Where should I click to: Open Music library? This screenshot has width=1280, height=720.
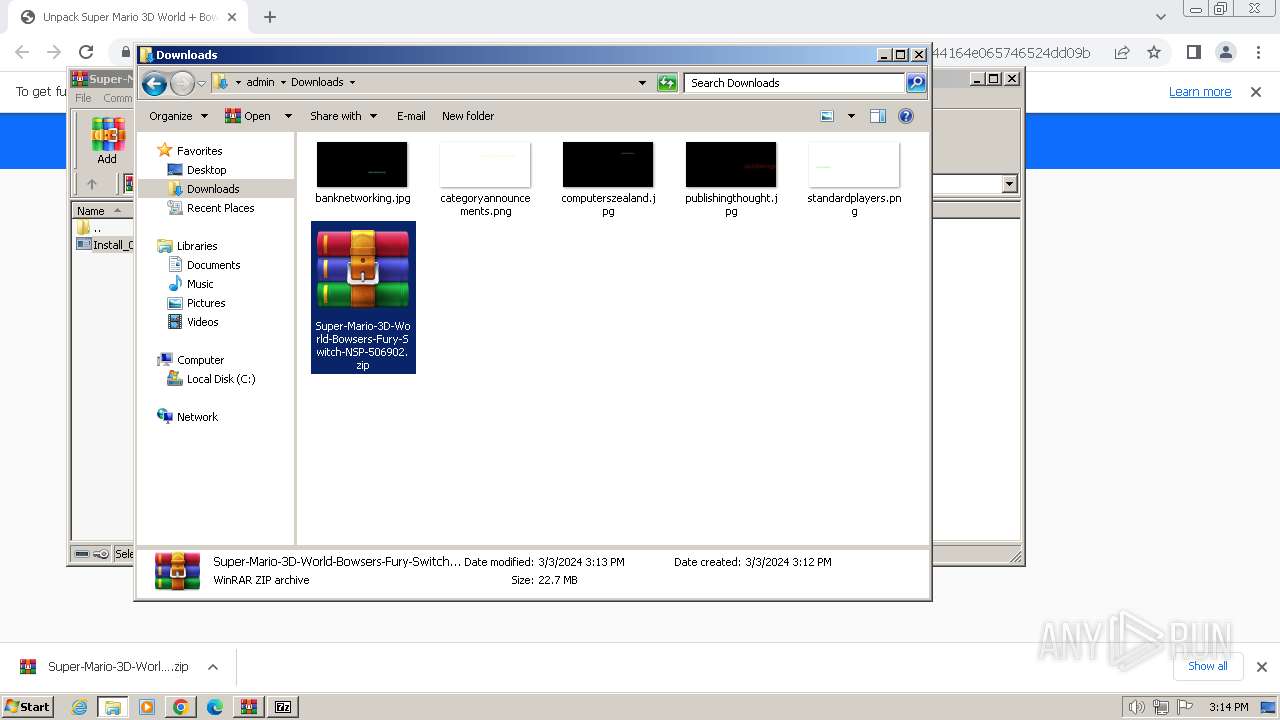(x=200, y=284)
